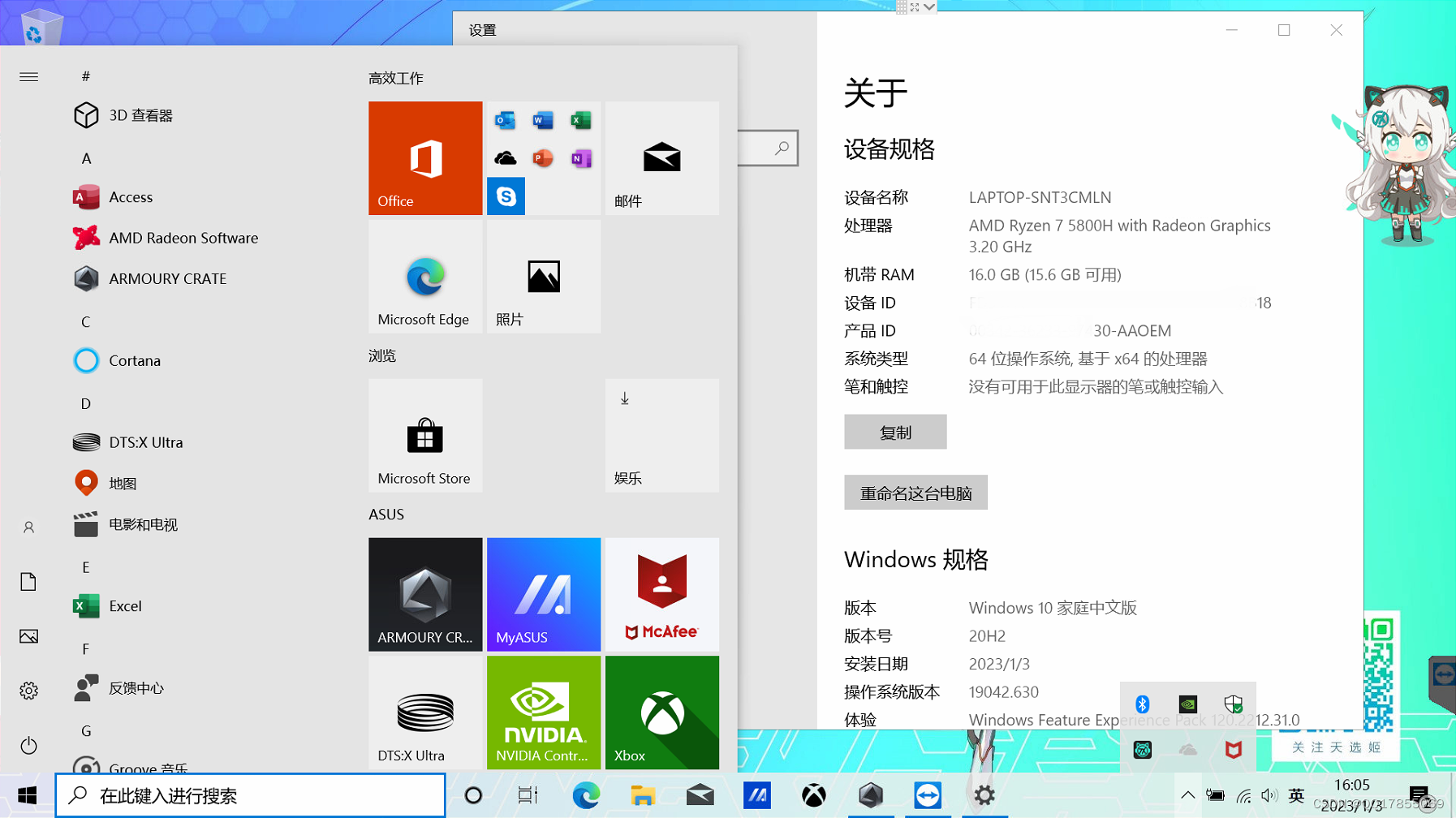Screen dimensions: 1456x818
Task: Open the McAfee tile
Action: click(662, 595)
